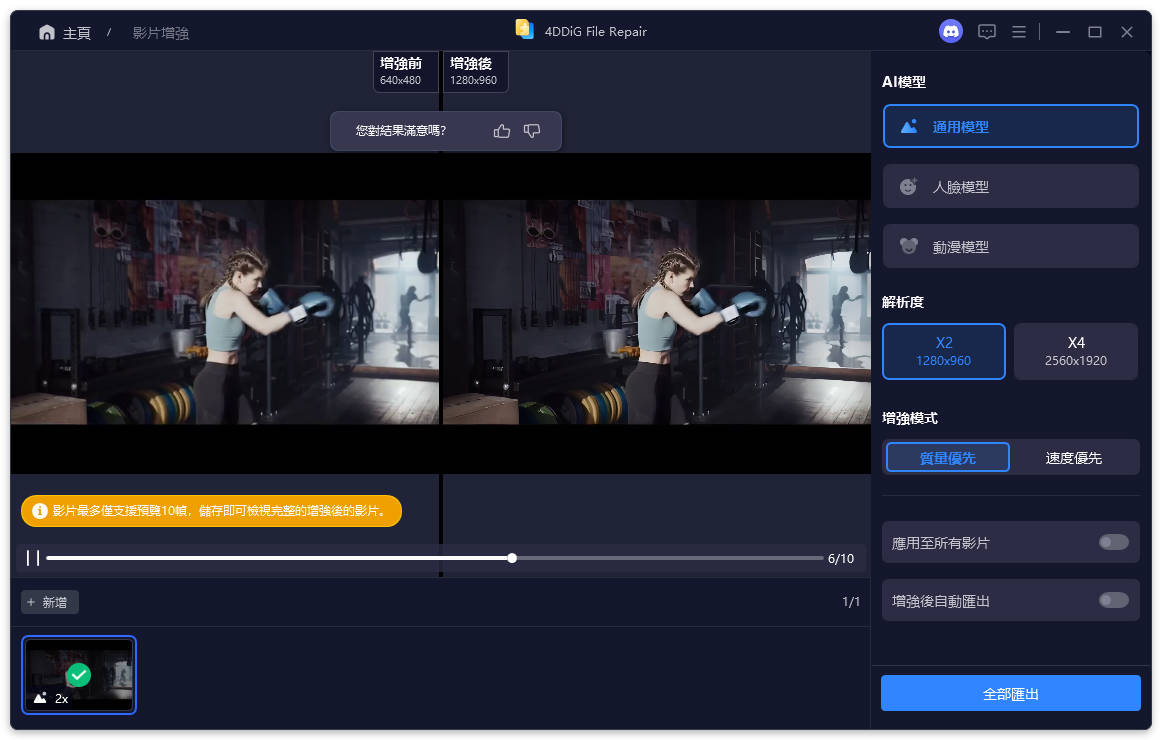Click the 新增 add video button
This screenshot has height=740, width=1162.
(x=49, y=602)
